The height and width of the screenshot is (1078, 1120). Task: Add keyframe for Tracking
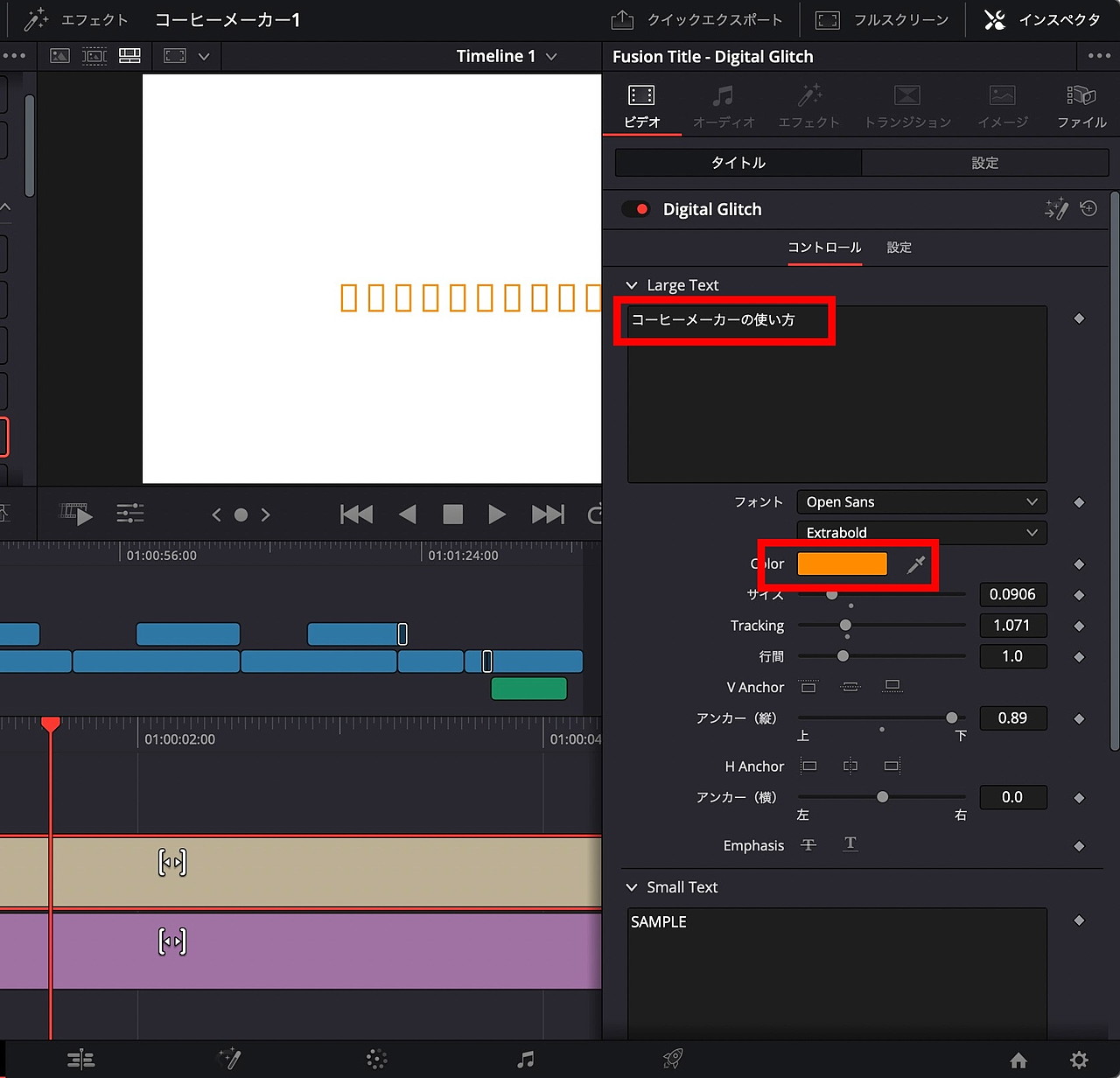(1079, 626)
